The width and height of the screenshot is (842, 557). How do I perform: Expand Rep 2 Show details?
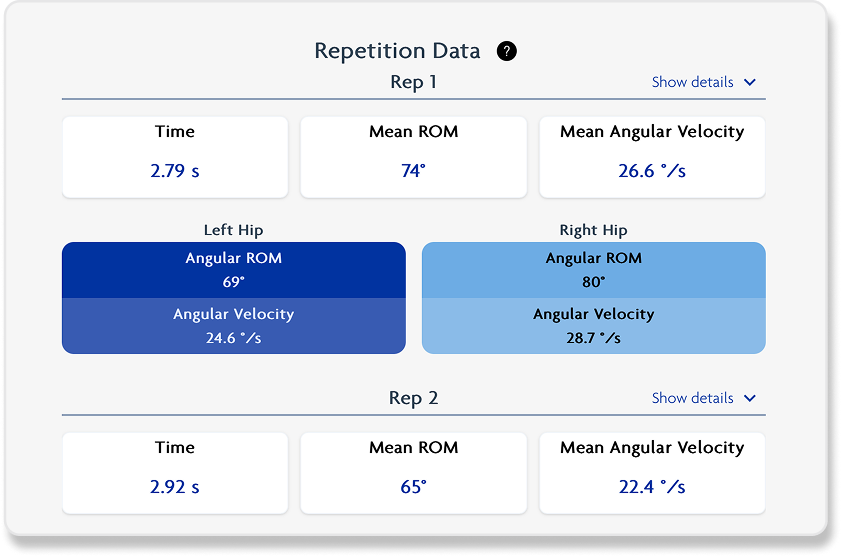pyautogui.click(x=692, y=398)
